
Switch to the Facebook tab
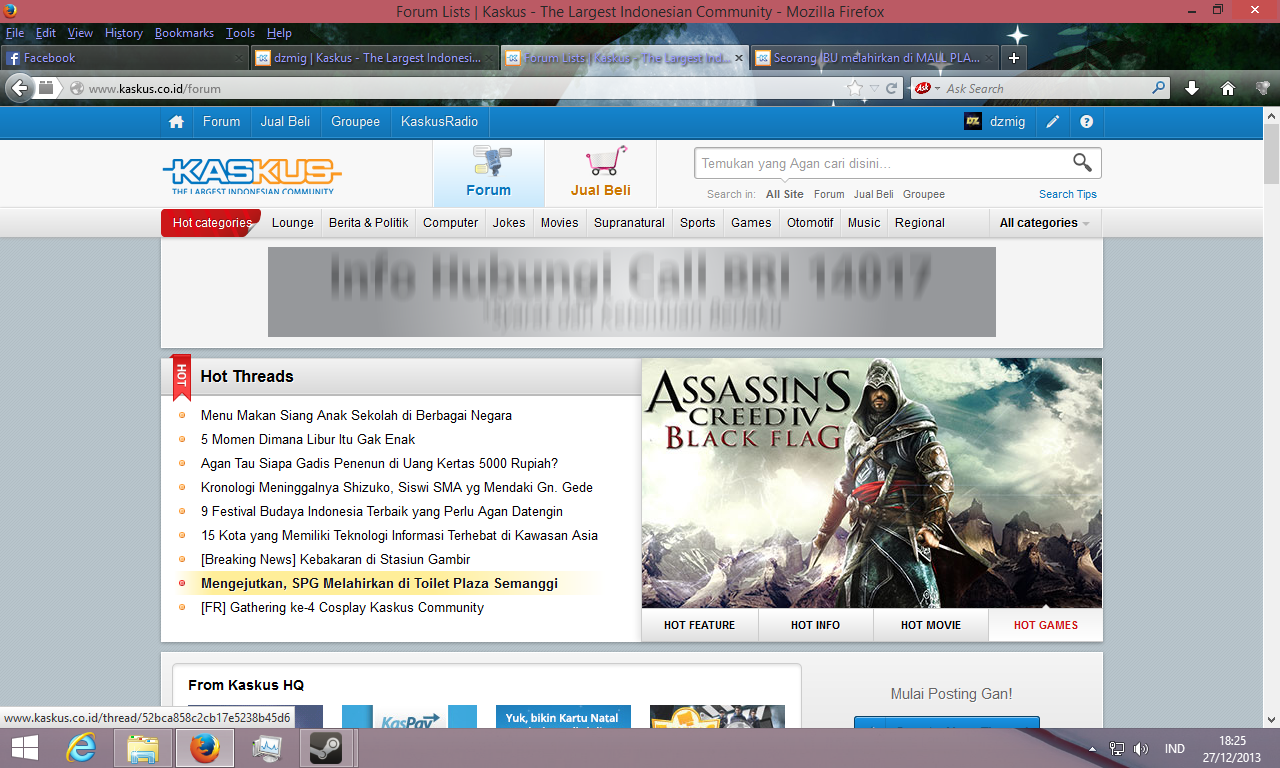click(125, 58)
